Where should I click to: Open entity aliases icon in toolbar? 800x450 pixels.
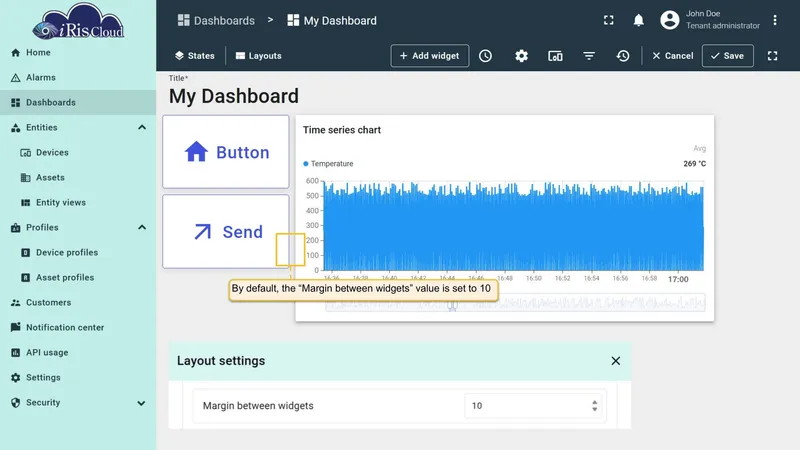555,56
